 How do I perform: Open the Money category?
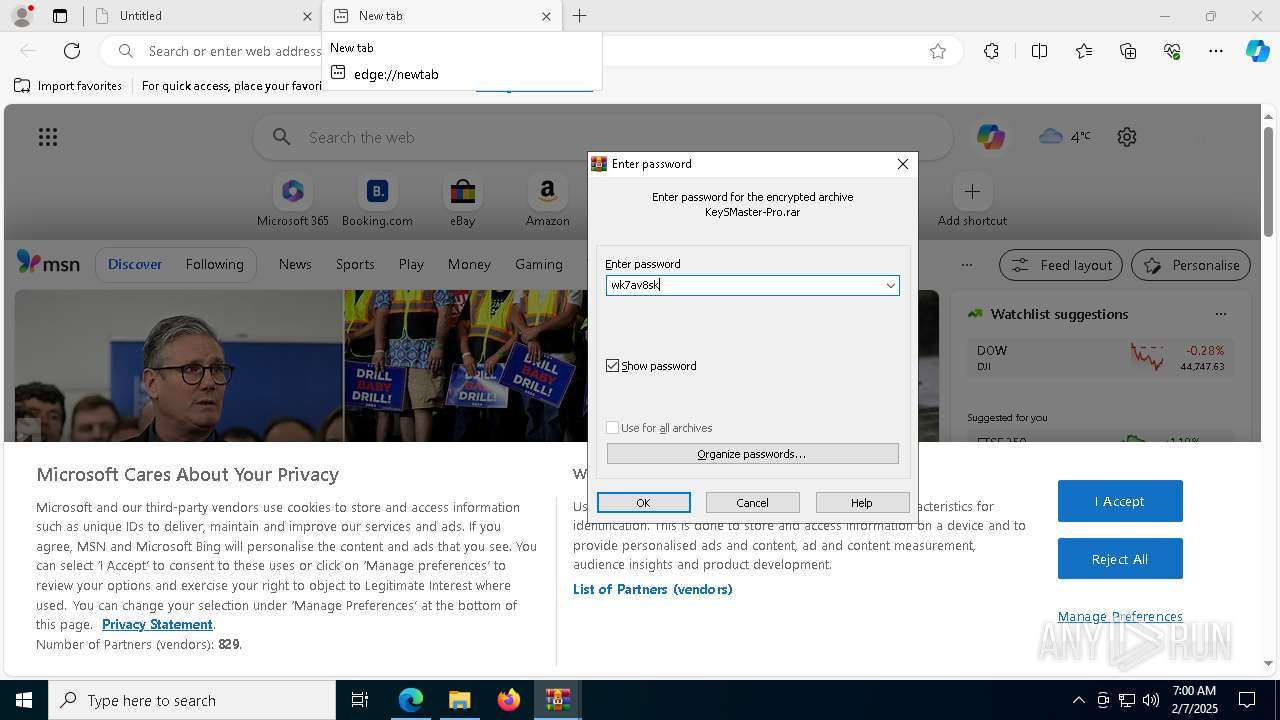coord(469,265)
